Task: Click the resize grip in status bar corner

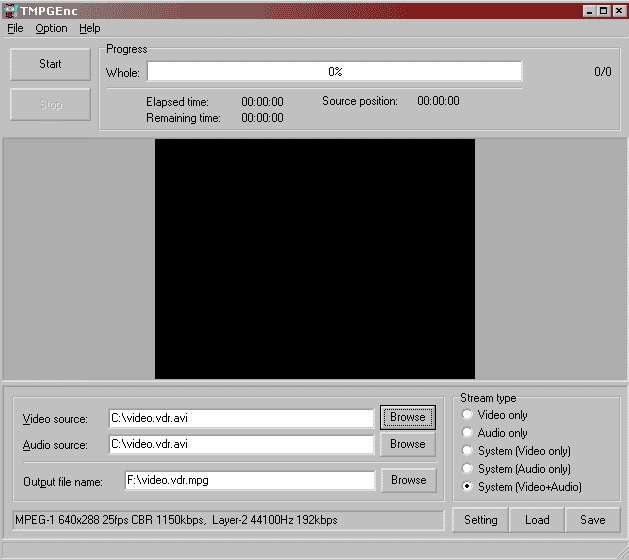Action: (621, 552)
